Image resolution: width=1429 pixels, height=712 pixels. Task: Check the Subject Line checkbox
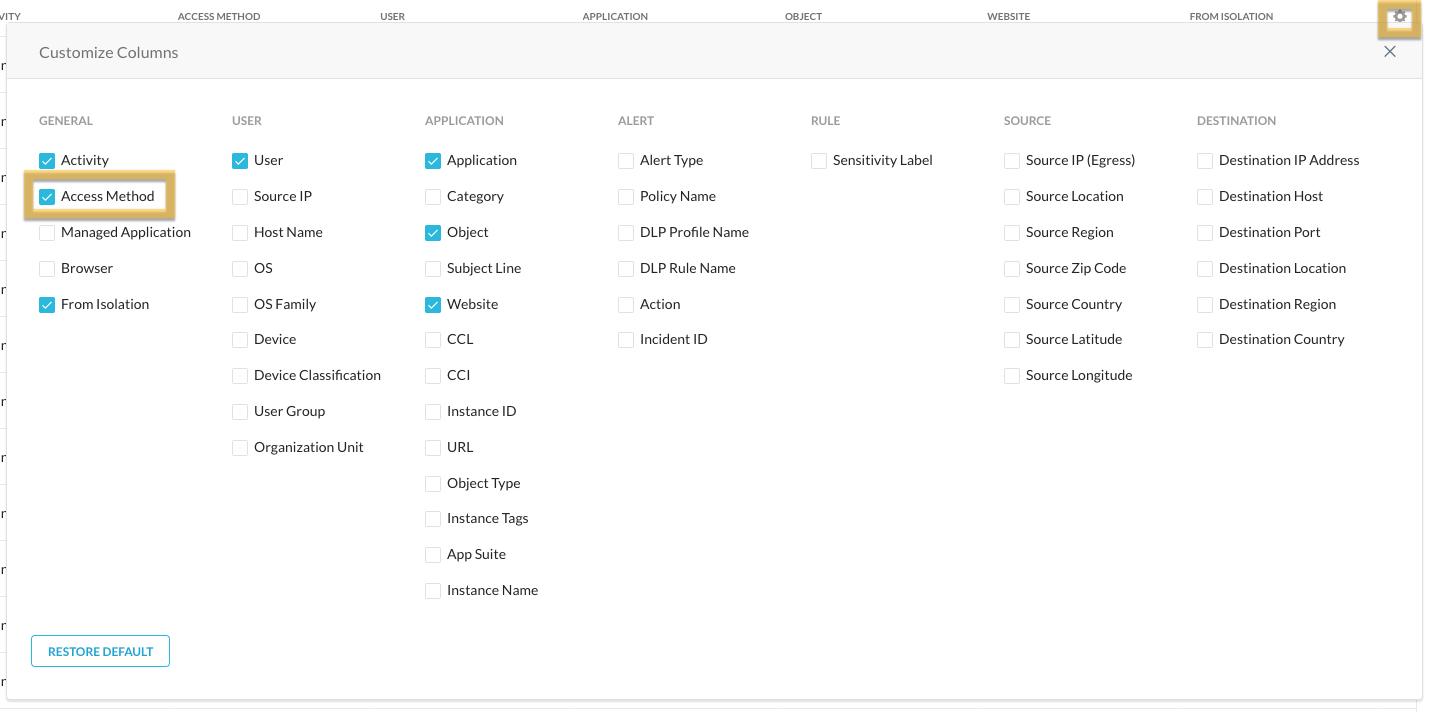pyautogui.click(x=433, y=269)
